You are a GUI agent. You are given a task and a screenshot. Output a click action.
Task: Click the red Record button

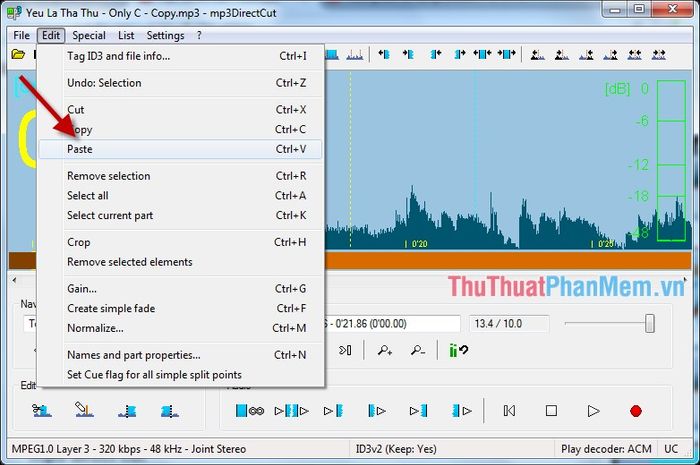click(636, 411)
